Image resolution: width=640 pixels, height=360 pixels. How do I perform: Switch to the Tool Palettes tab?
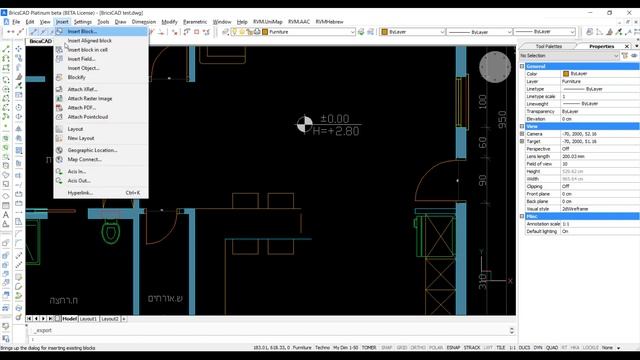click(549, 46)
